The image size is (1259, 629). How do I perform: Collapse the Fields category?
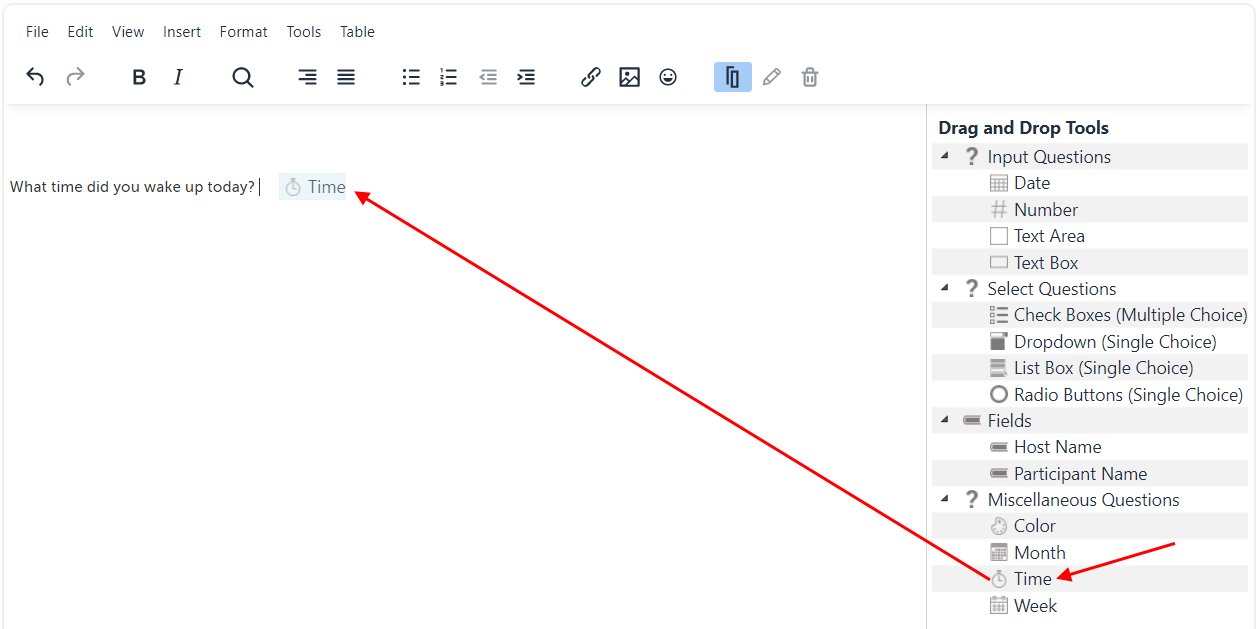click(x=944, y=420)
